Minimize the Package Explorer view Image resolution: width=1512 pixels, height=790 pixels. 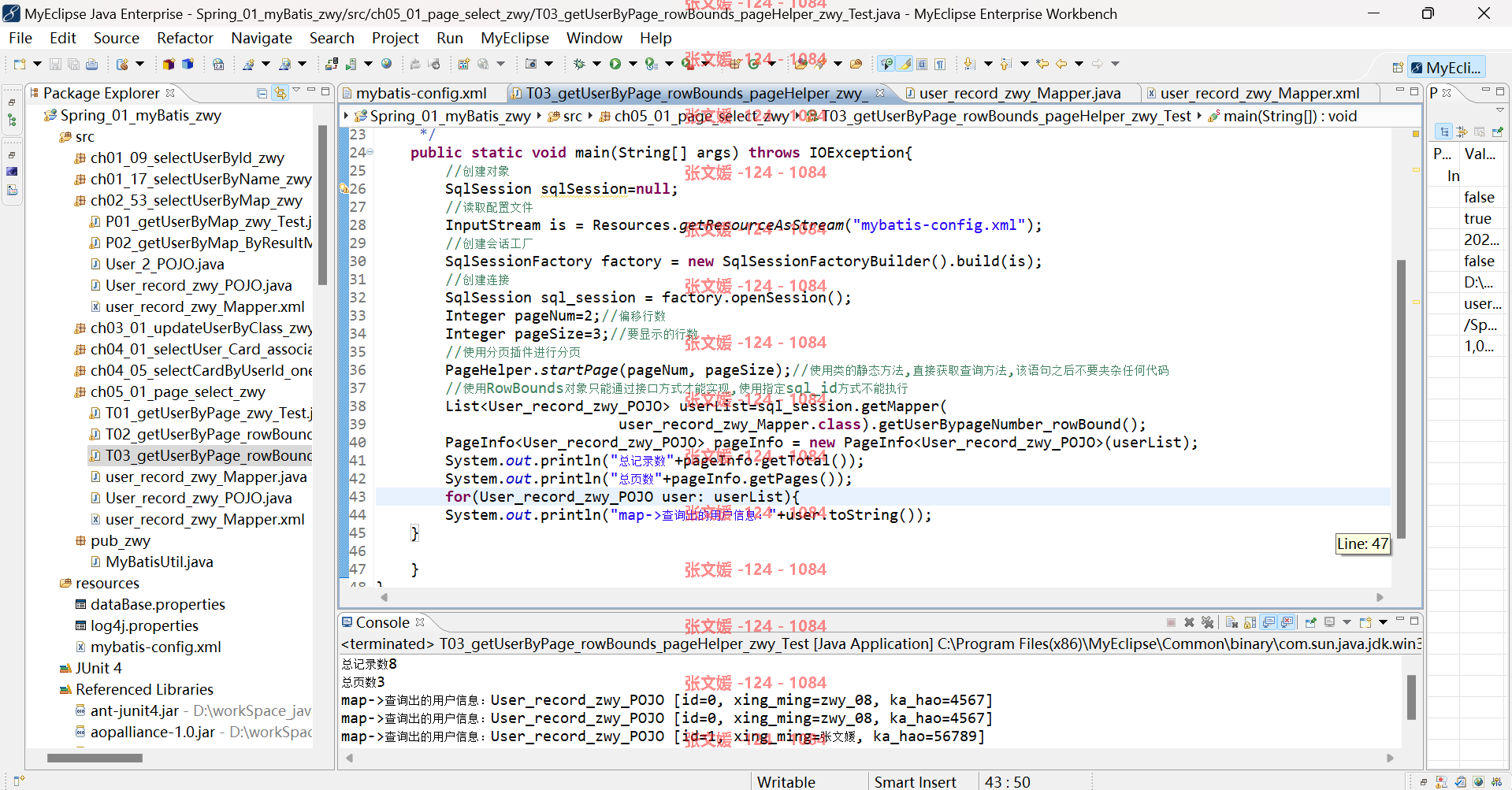click(311, 91)
